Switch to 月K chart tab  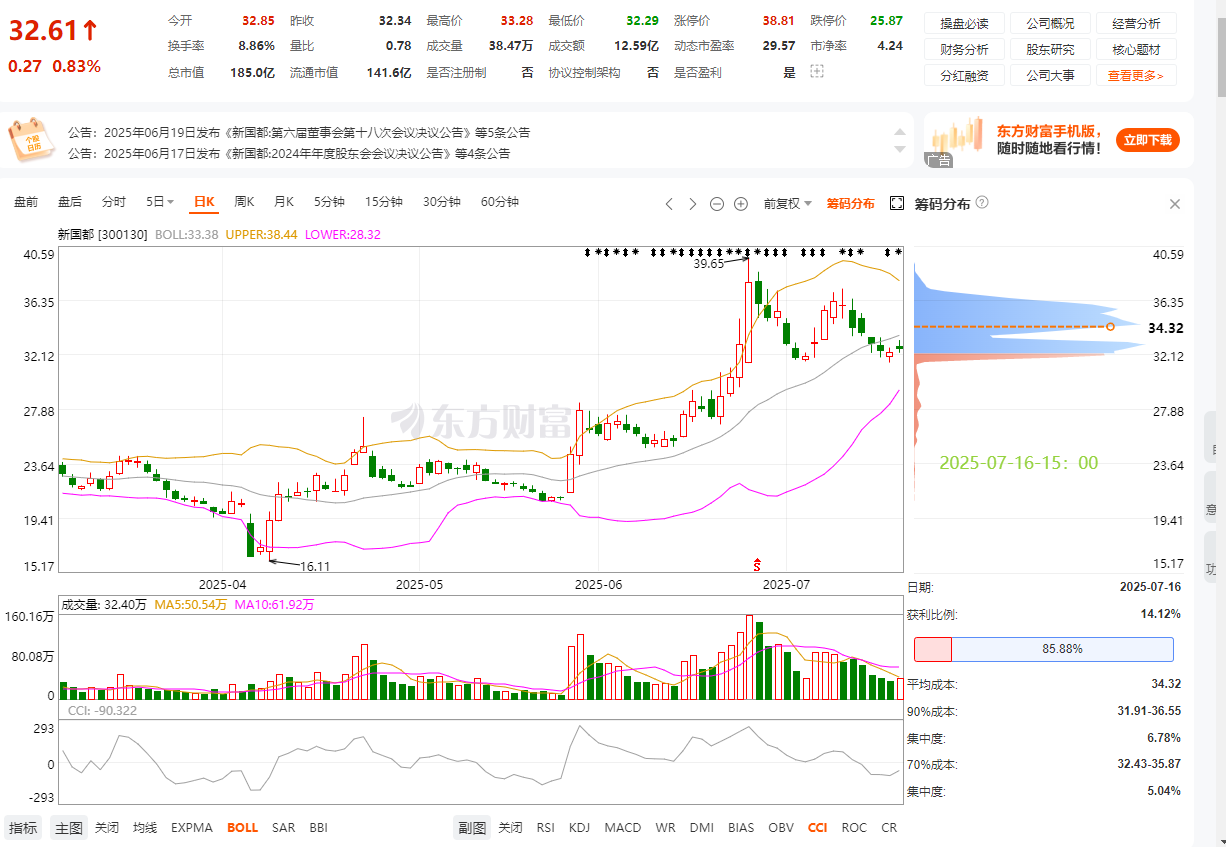coord(284,202)
